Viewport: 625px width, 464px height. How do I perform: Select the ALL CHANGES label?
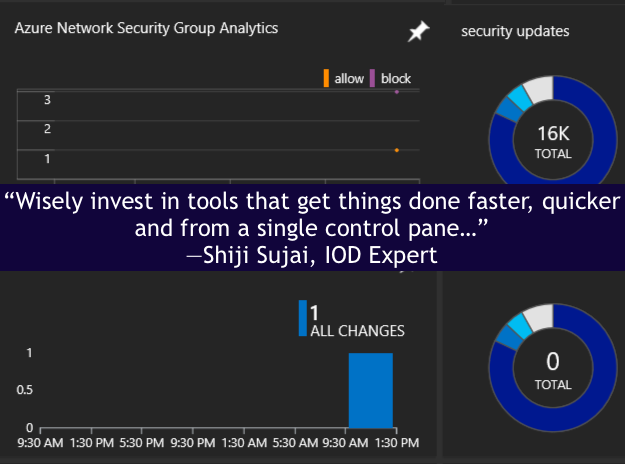coord(358,331)
